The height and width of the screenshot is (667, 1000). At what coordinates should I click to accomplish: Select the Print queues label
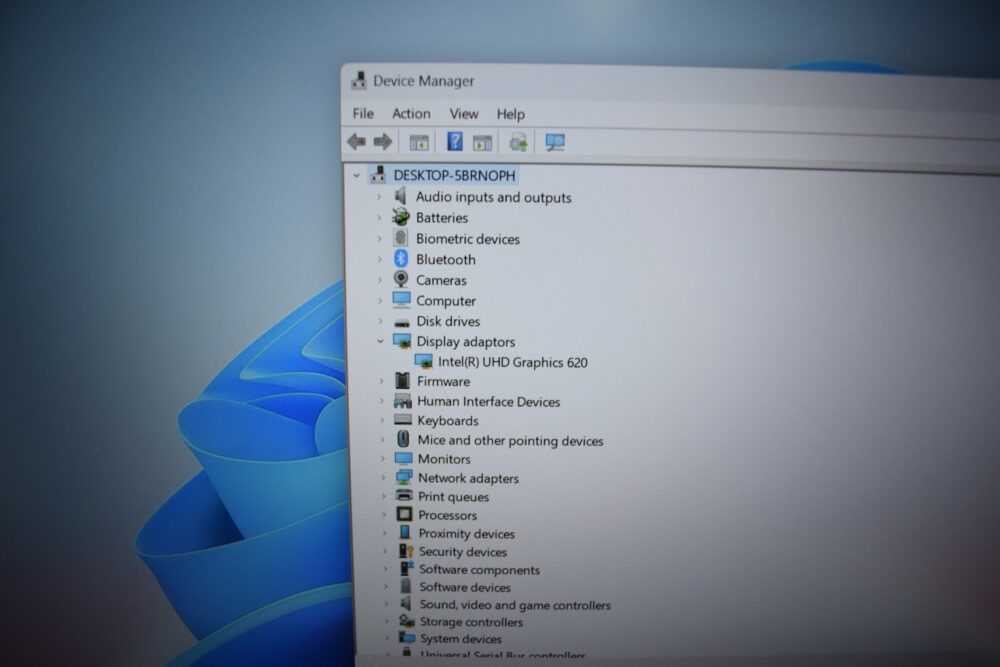[453, 496]
